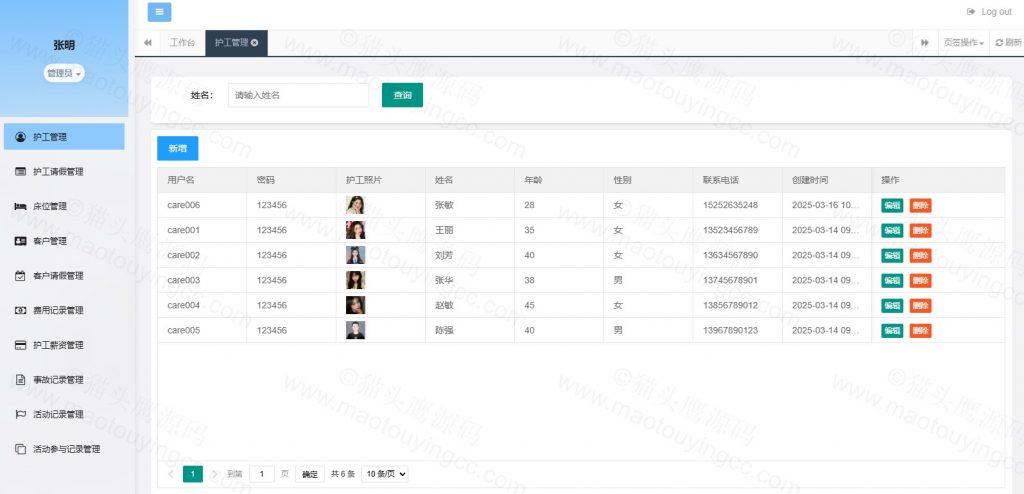Click the flag icon beside 活动记录管理
The image size is (1024, 494).
20,414
